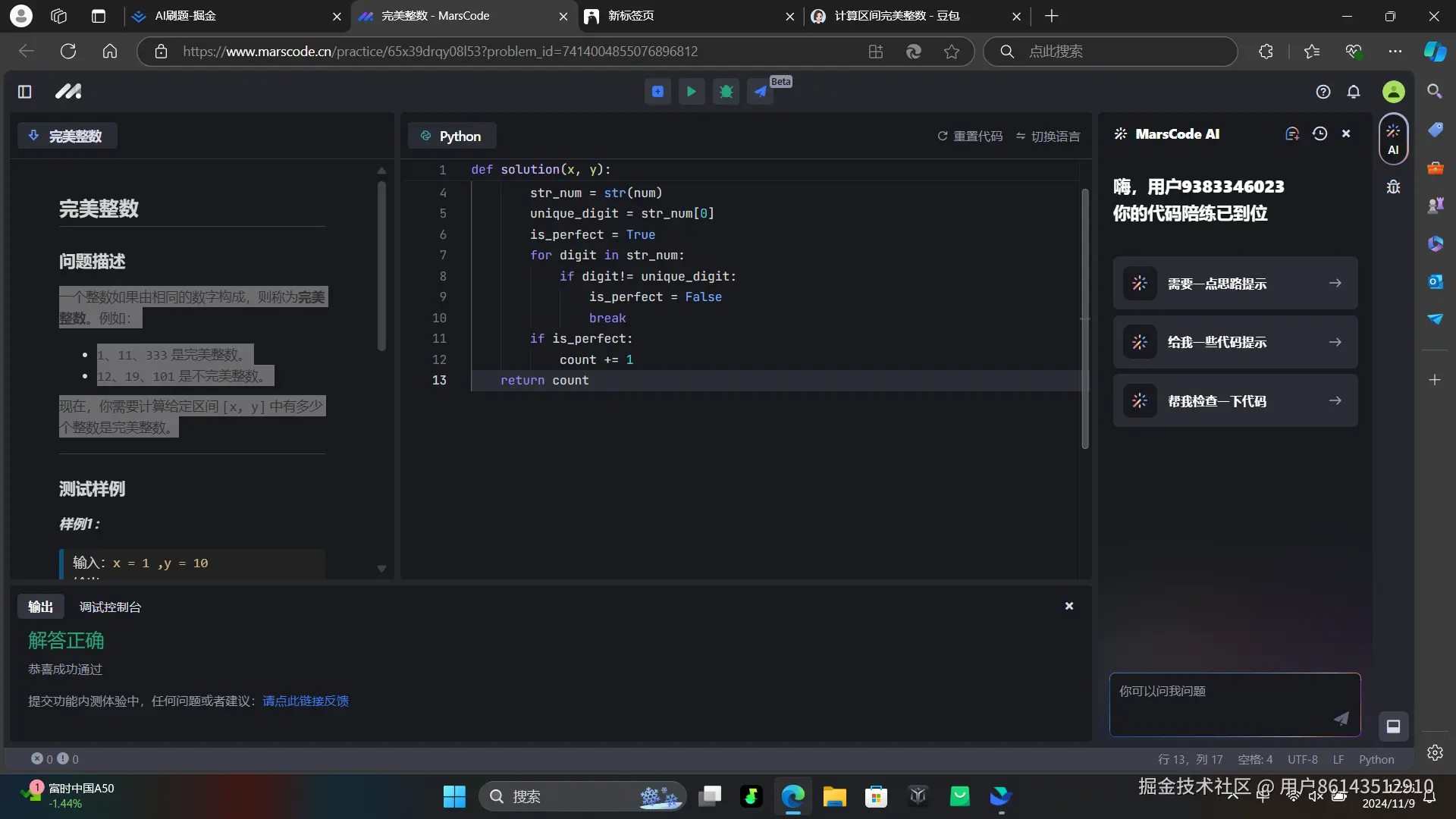Image resolution: width=1456 pixels, height=819 pixels.
Task: Switch to the 调试控制台 tab
Action: click(x=110, y=607)
